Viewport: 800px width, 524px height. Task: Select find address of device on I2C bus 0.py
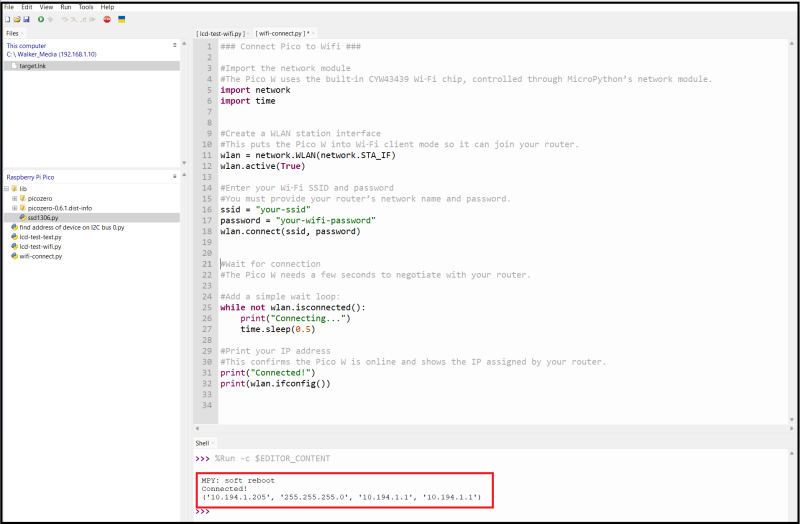(x=92, y=228)
